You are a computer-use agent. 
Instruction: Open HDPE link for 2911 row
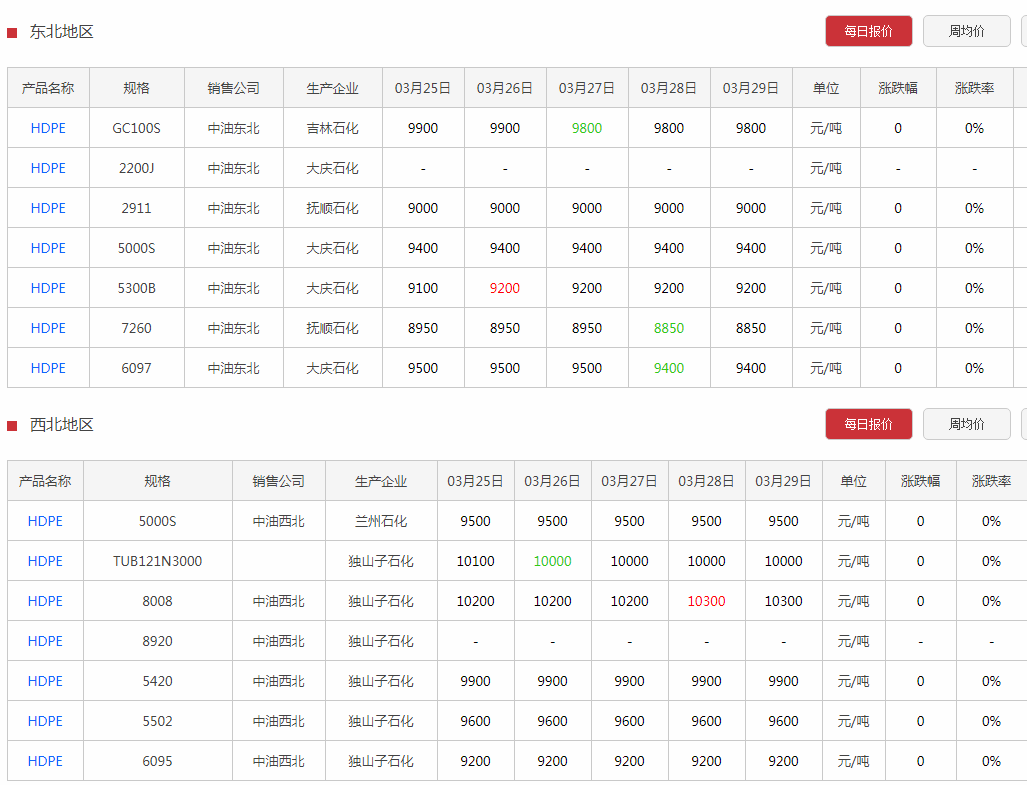48,208
